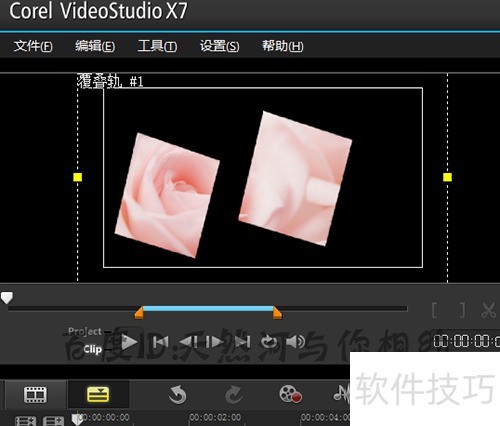Click the second track film icon
The width and height of the screenshot is (500, 426).
(x=53, y=421)
